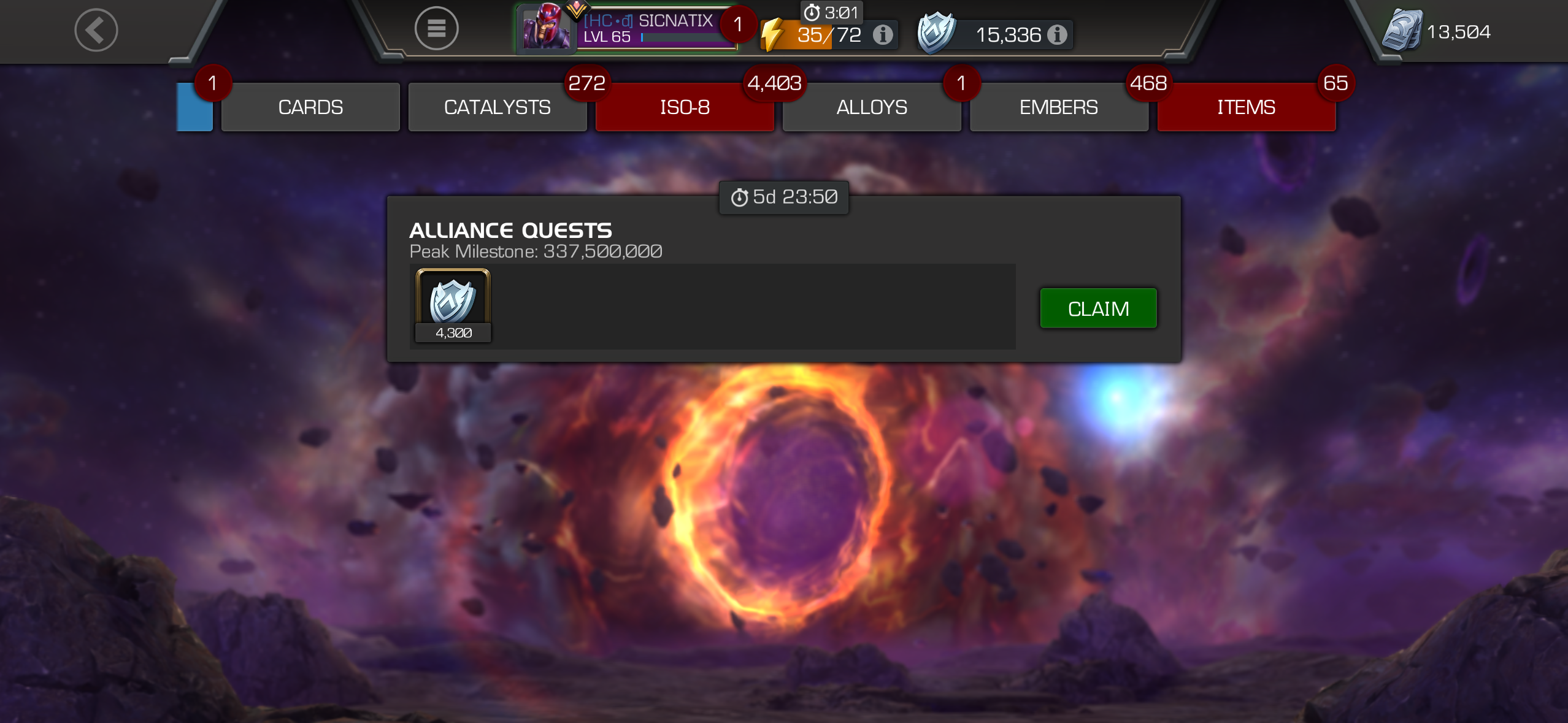Screen dimensions: 1568x723
Task: Tap the loyalty shield icon
Action: point(936,32)
